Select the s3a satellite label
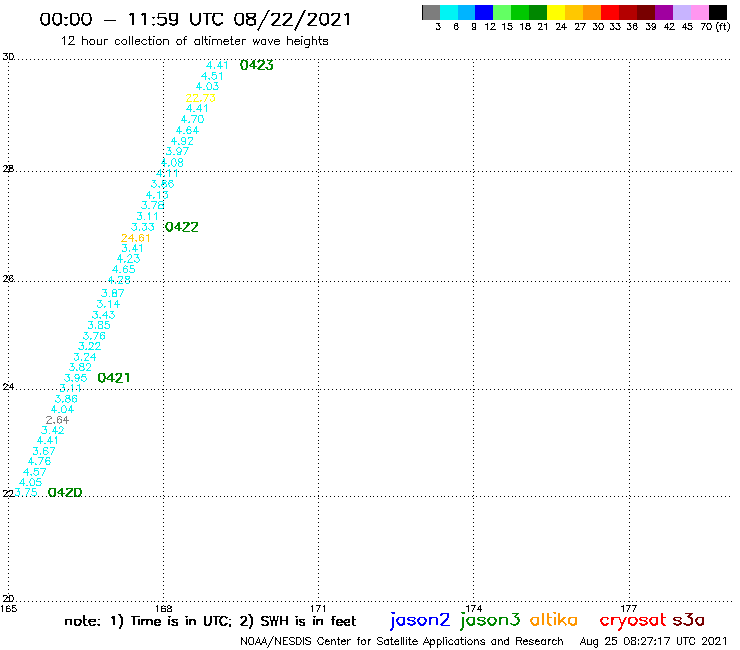Viewport: 740px width, 650px height. tap(689, 620)
